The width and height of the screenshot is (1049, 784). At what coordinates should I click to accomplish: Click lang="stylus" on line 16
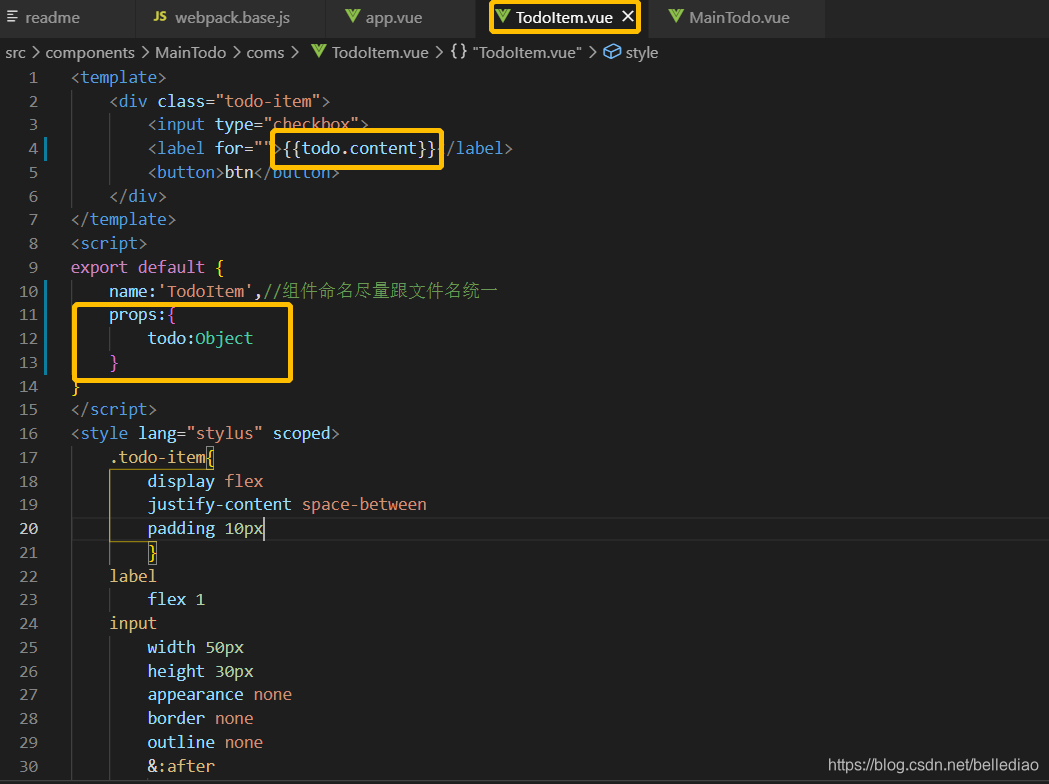(201, 433)
